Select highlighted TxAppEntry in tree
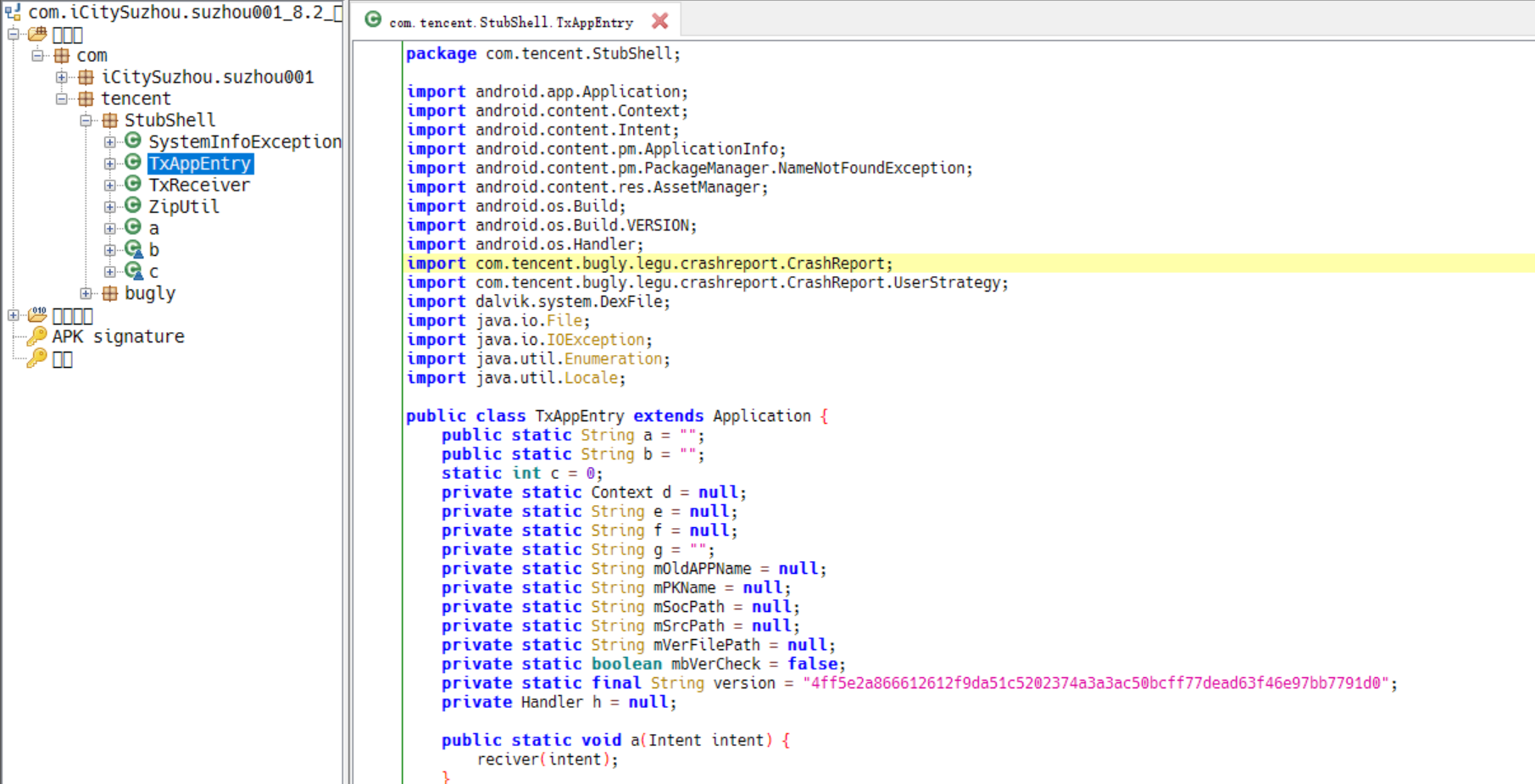This screenshot has width=1535, height=784. pyautogui.click(x=200, y=164)
